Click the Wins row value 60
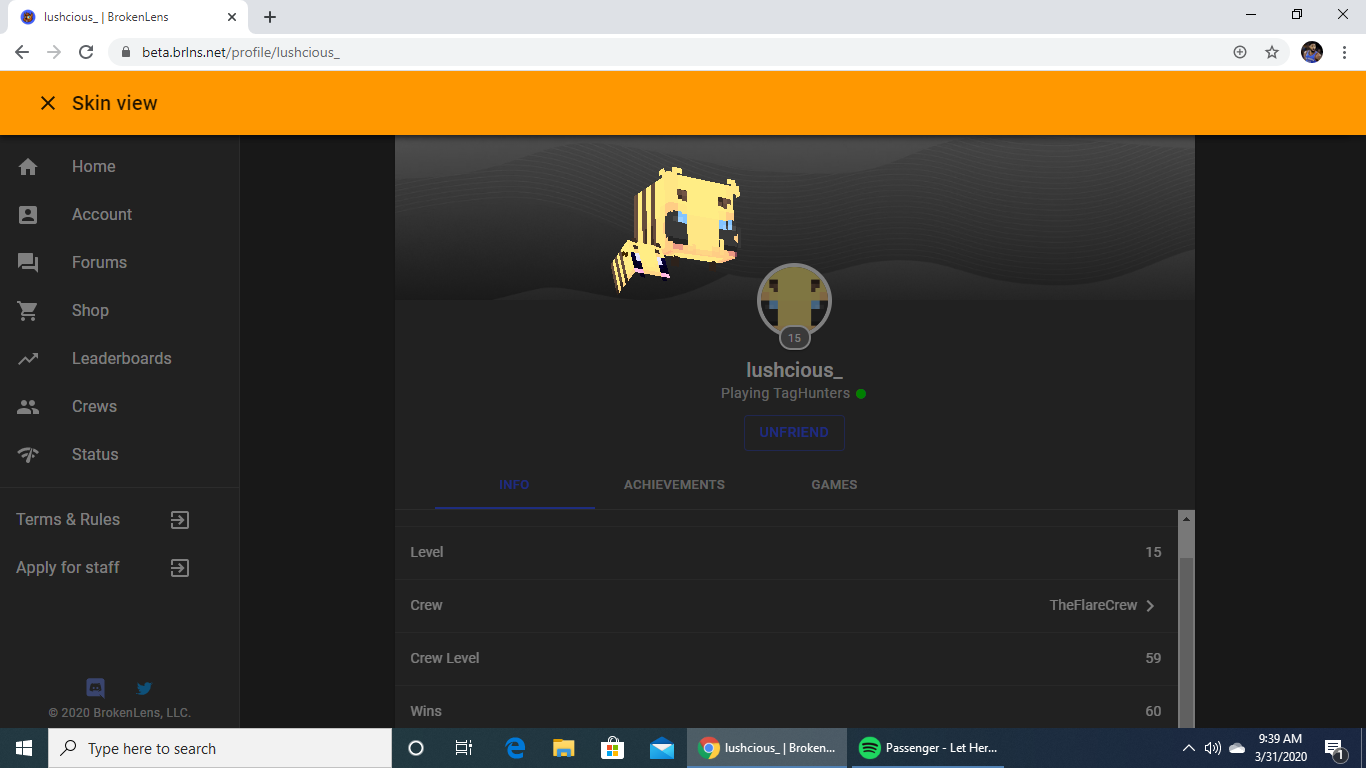Viewport: 1366px width, 768px height. [1153, 712]
